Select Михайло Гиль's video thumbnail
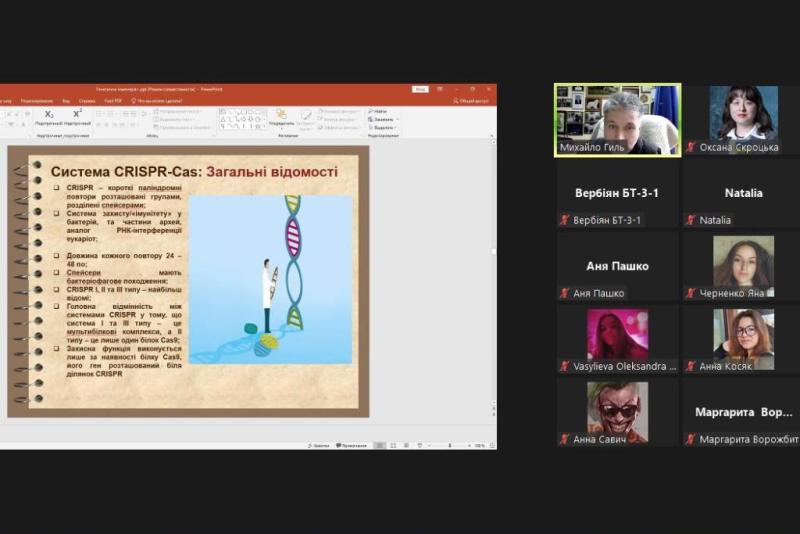The height and width of the screenshot is (534, 800). point(617,119)
